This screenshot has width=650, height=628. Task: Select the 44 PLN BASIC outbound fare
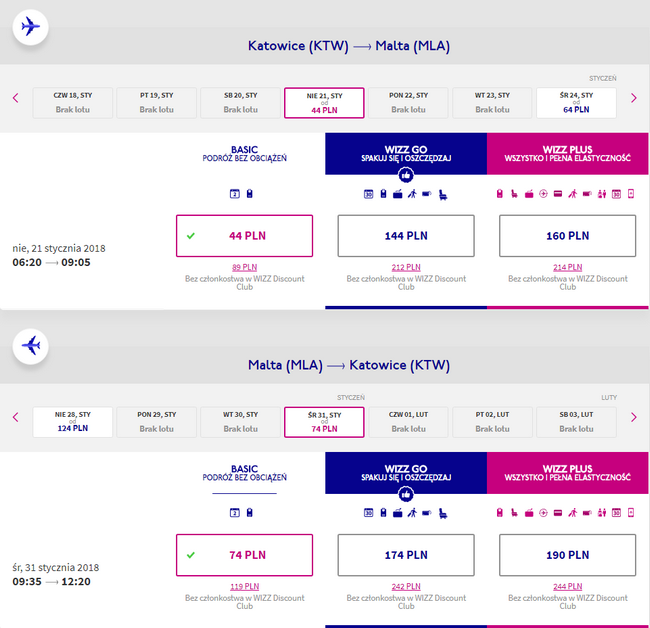point(244,236)
